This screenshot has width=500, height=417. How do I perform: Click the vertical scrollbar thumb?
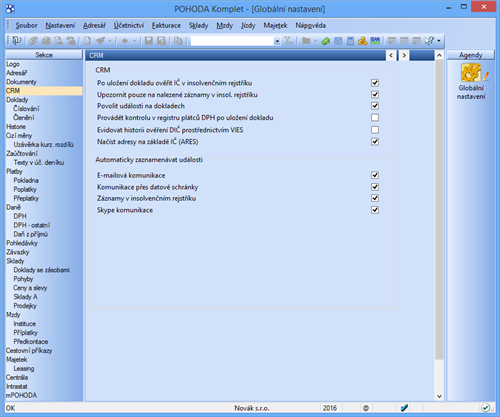(439, 210)
